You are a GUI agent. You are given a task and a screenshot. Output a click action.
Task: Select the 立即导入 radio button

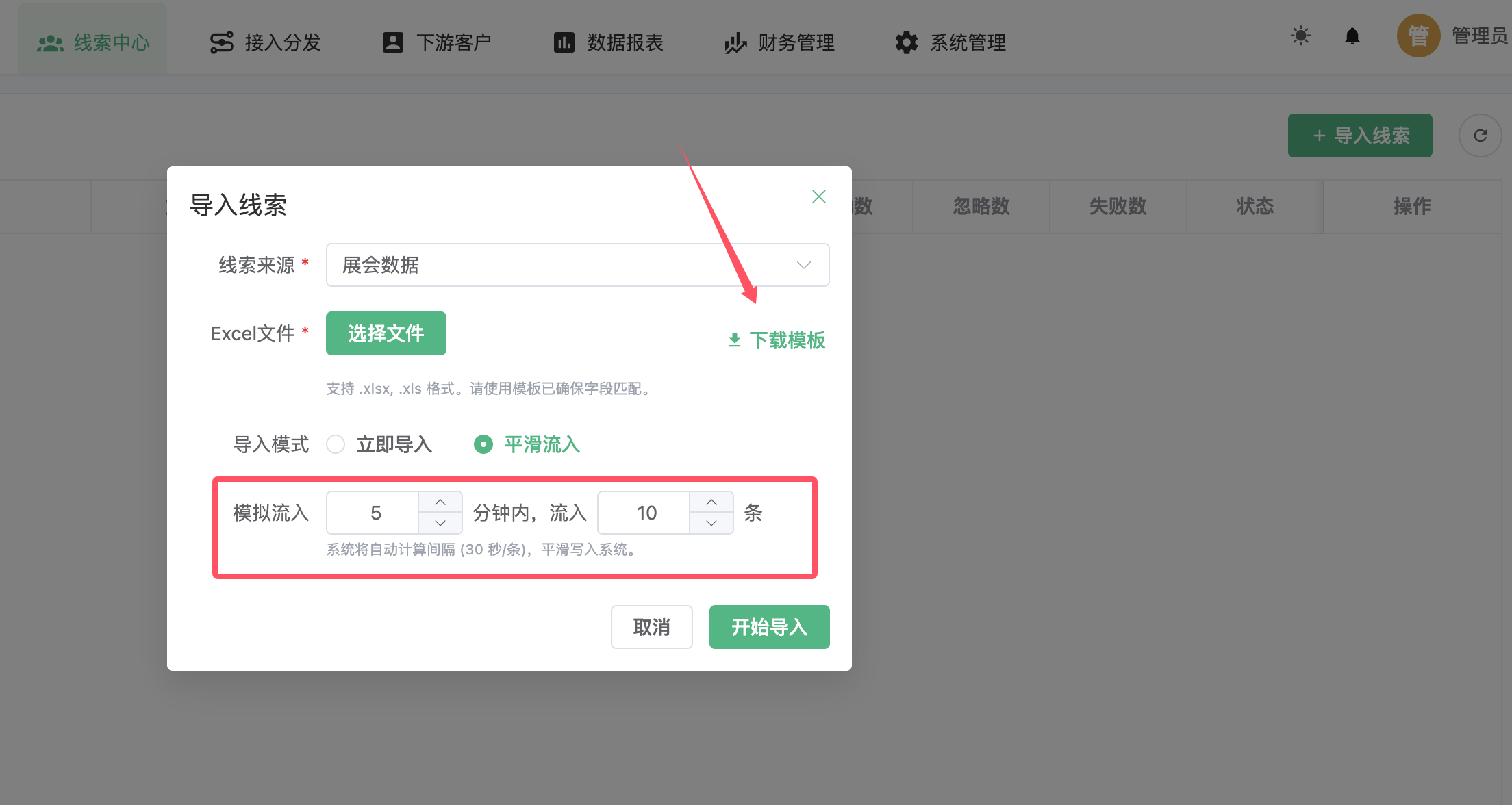[336, 444]
